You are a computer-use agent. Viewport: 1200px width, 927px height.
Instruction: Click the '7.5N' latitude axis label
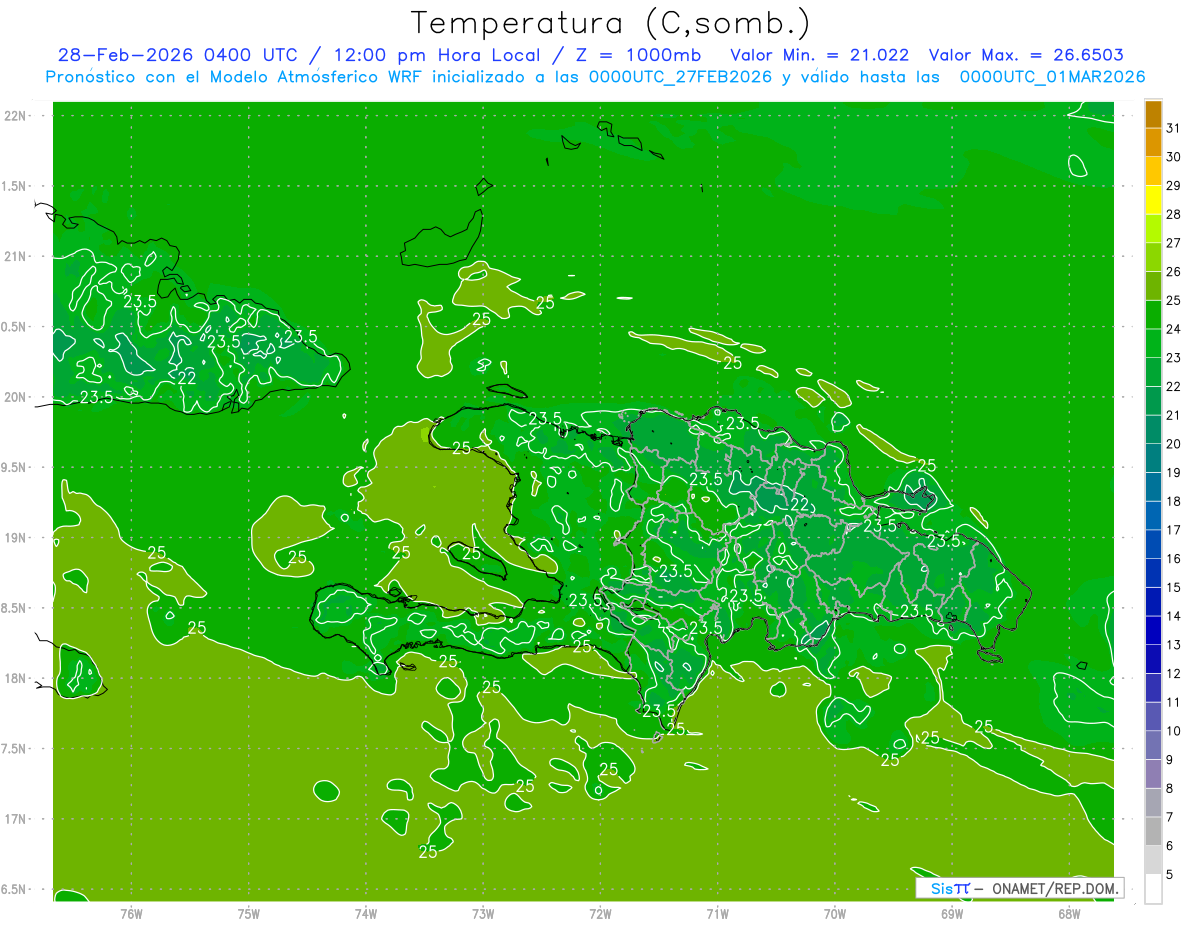coord(15,749)
